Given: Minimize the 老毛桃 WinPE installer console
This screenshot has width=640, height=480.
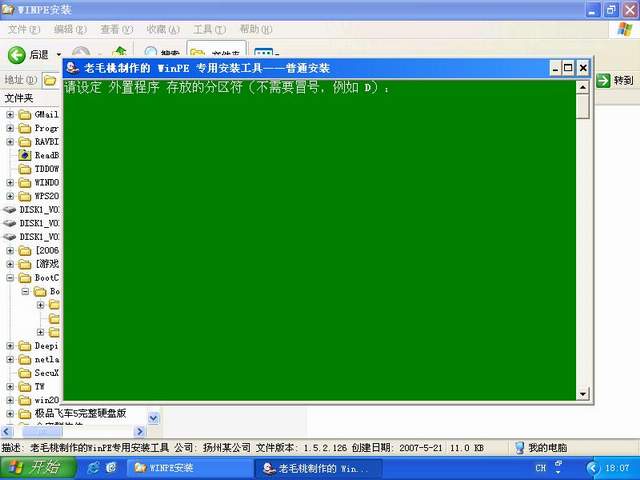Looking at the screenshot, I should [x=555, y=68].
